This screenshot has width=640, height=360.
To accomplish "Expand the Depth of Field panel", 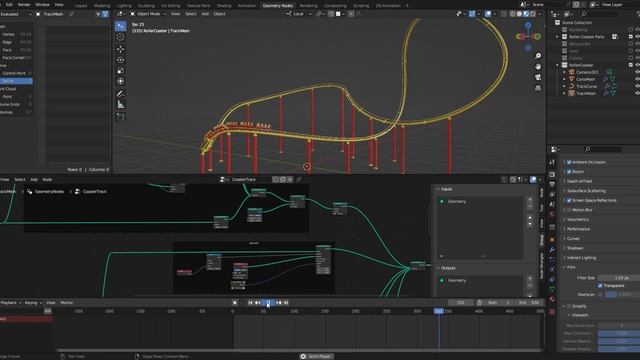I will [x=579, y=181].
